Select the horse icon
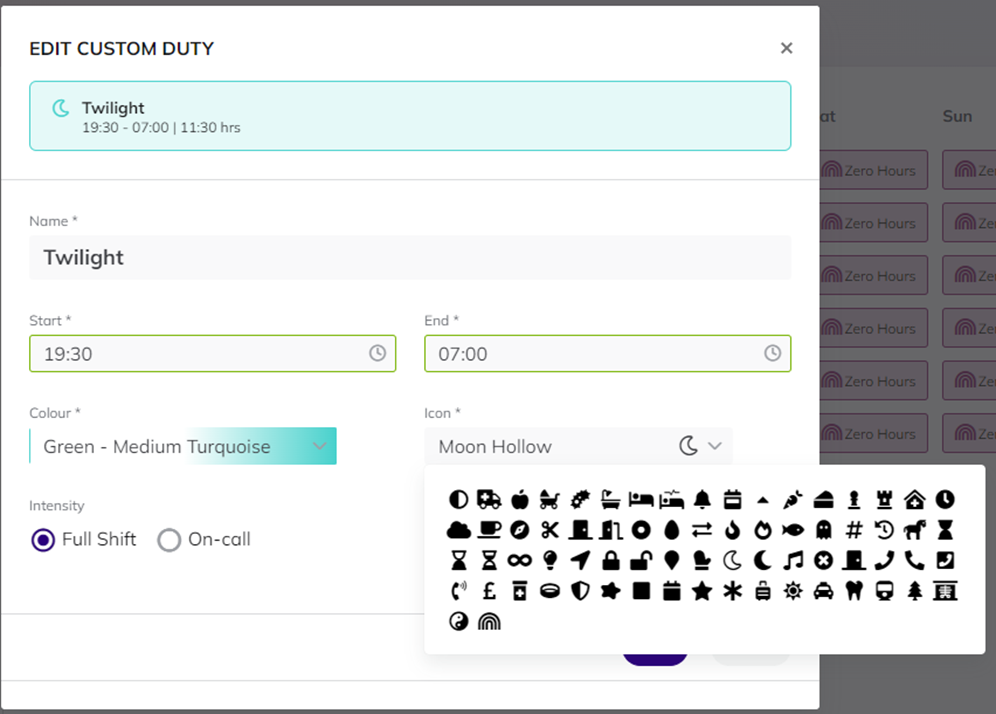 pyautogui.click(x=915, y=530)
